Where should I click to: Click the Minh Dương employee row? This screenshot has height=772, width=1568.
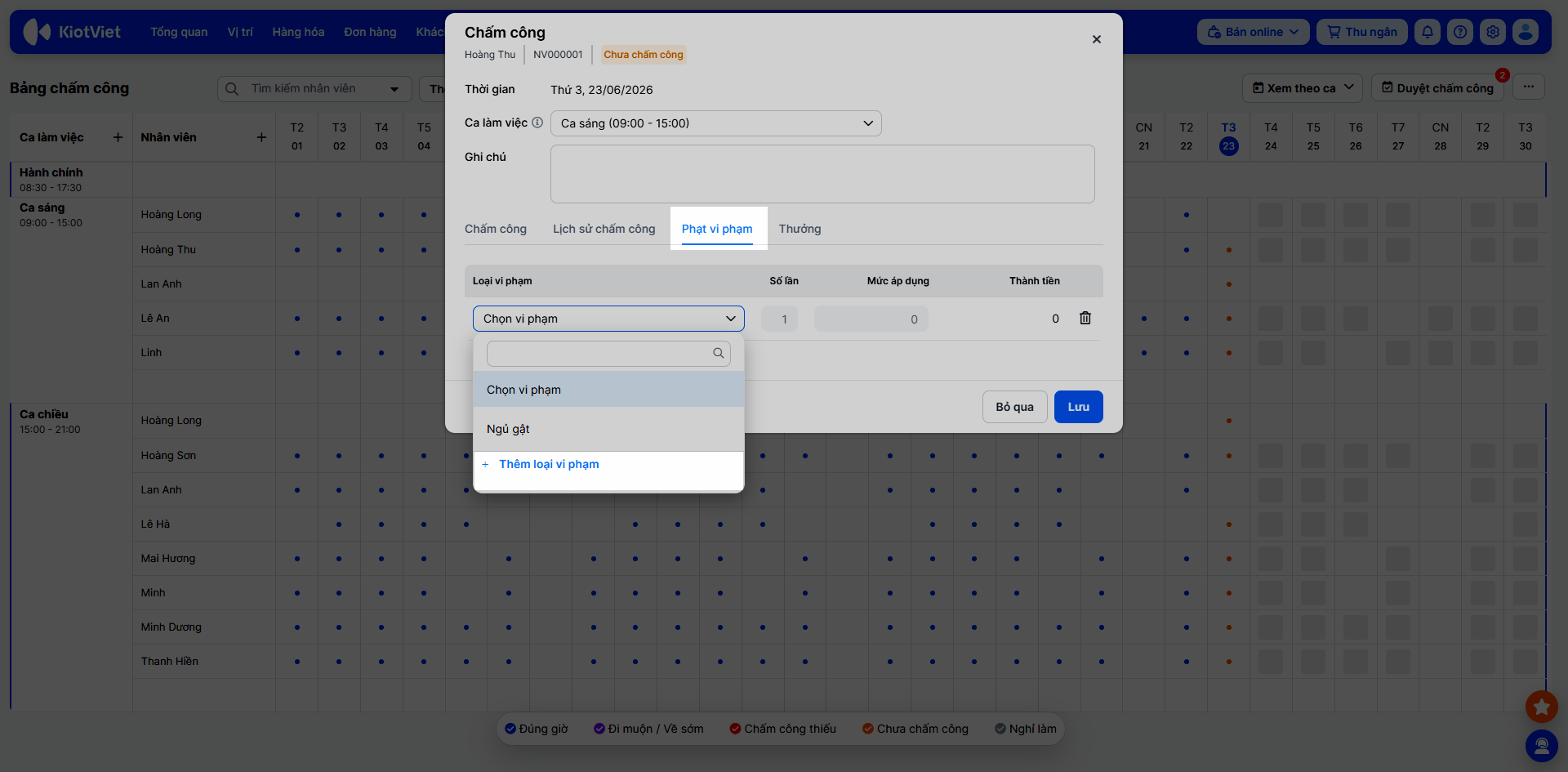tap(171, 627)
